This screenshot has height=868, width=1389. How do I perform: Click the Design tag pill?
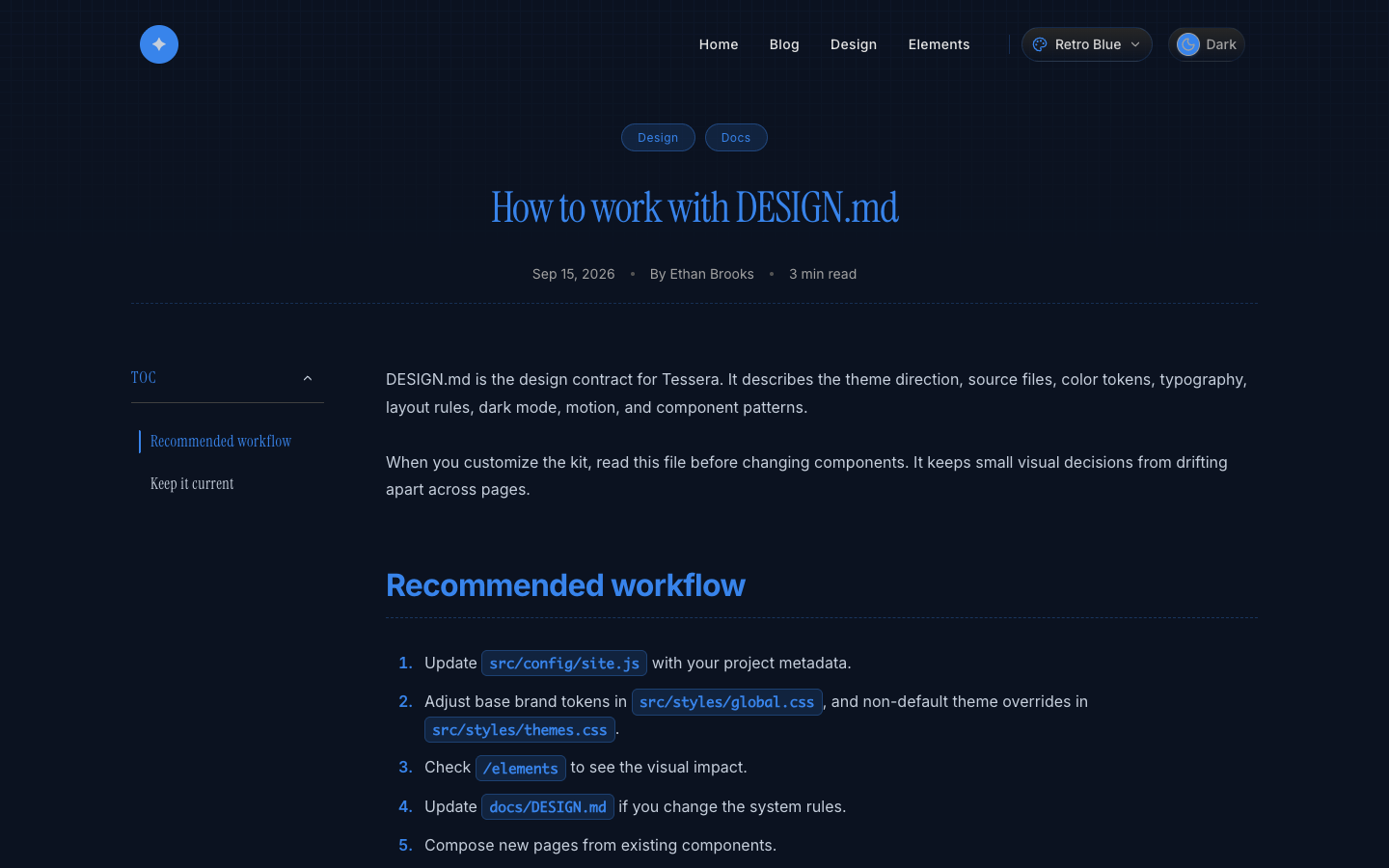point(658,138)
